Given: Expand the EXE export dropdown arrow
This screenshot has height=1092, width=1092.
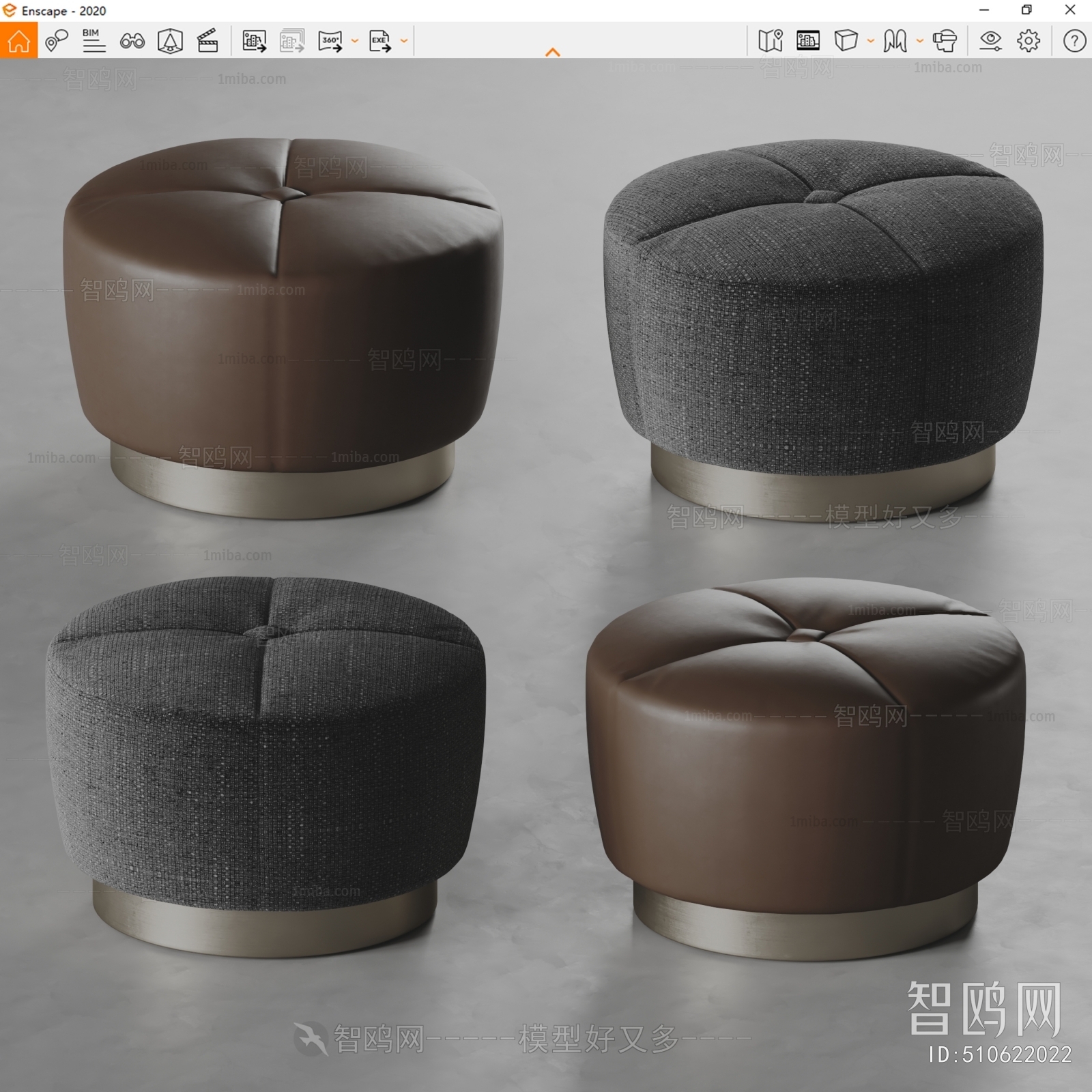Looking at the screenshot, I should pos(404,41).
